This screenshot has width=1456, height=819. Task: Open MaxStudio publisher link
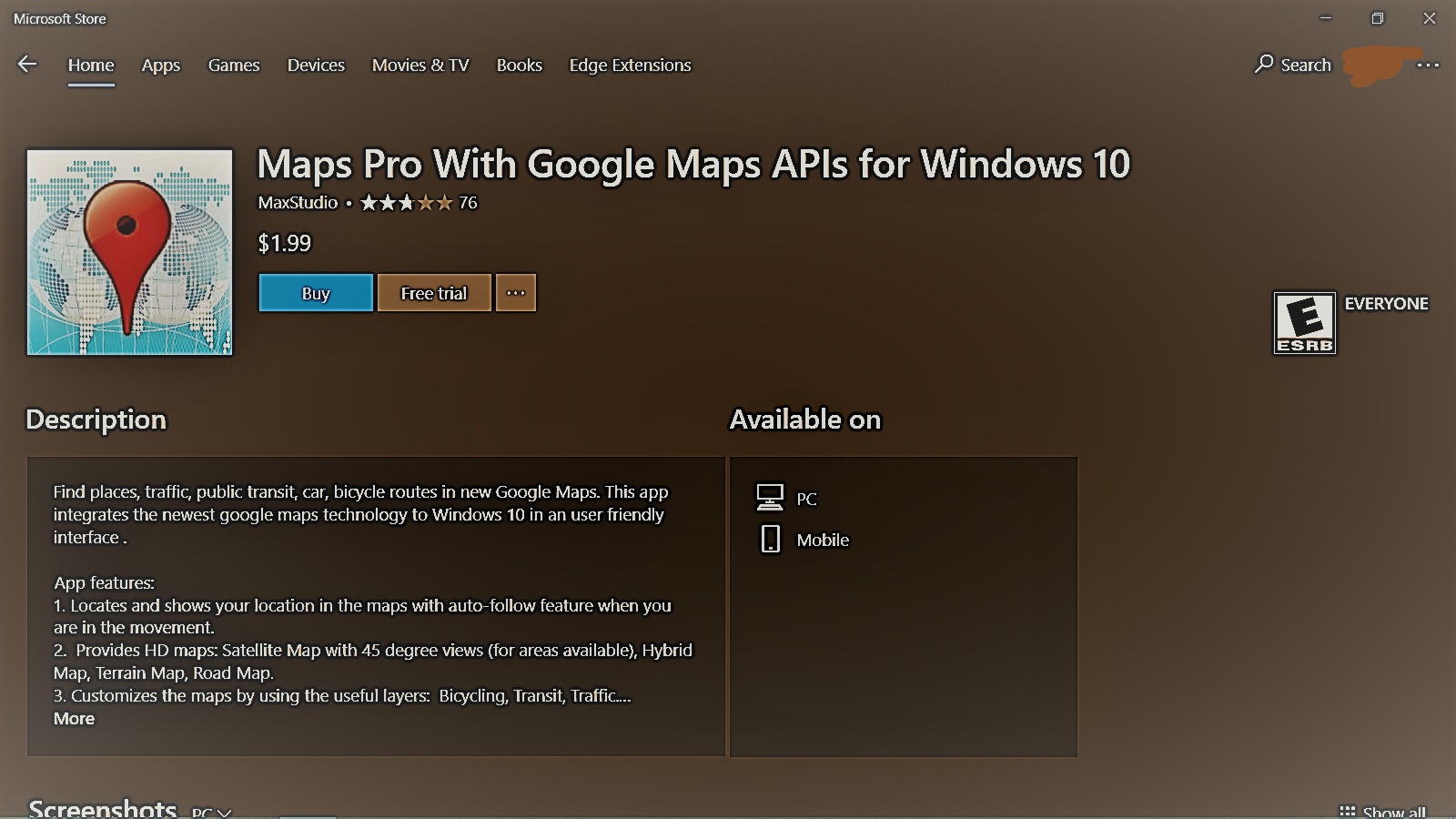point(298,203)
